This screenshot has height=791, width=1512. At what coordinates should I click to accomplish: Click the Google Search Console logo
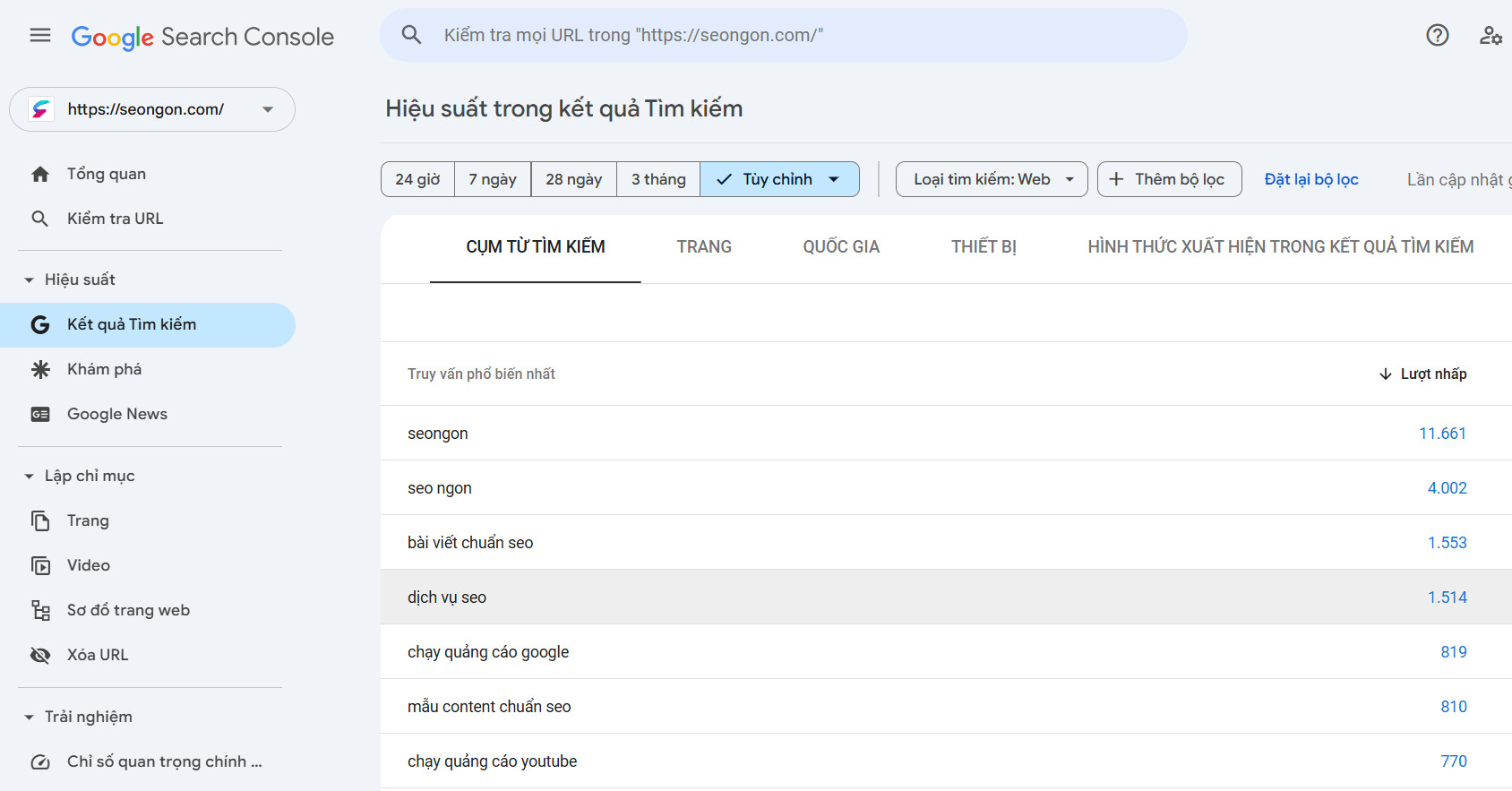[x=202, y=37]
